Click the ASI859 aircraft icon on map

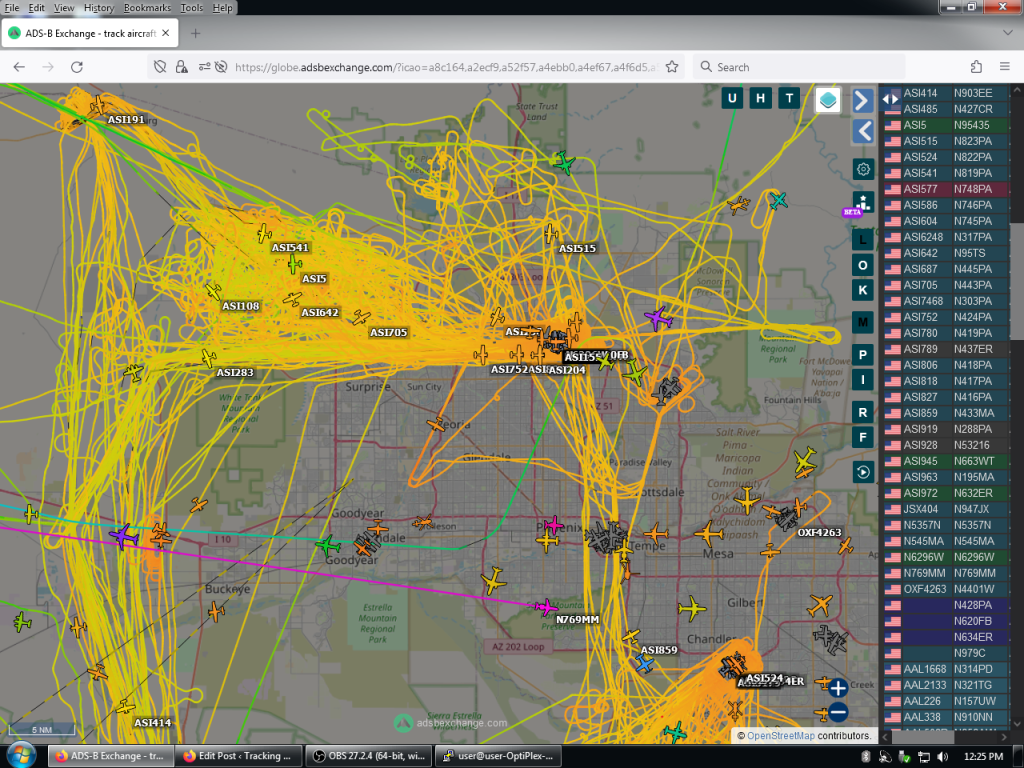[x=631, y=636]
